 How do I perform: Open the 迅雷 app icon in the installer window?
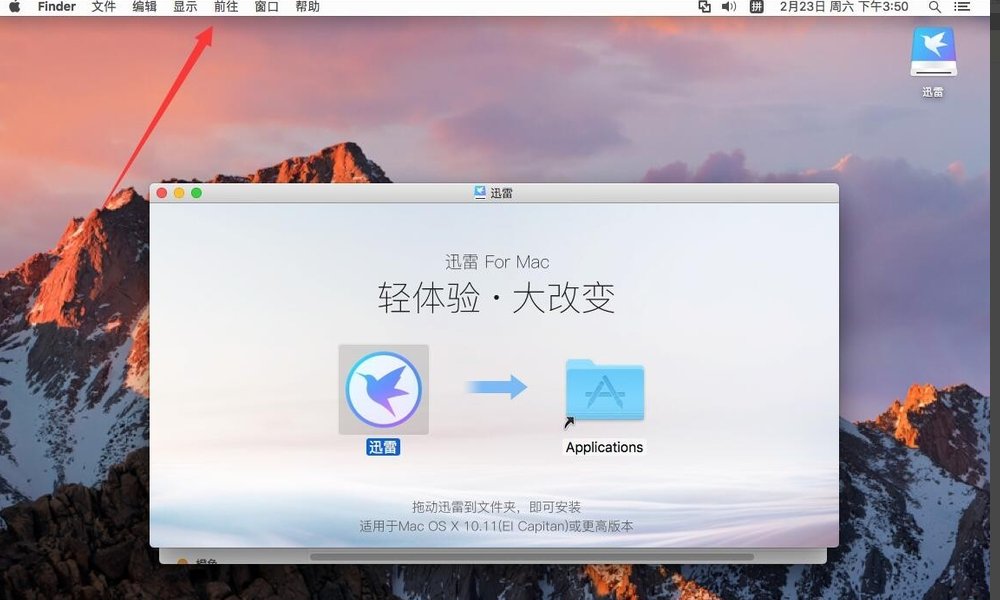tap(383, 390)
